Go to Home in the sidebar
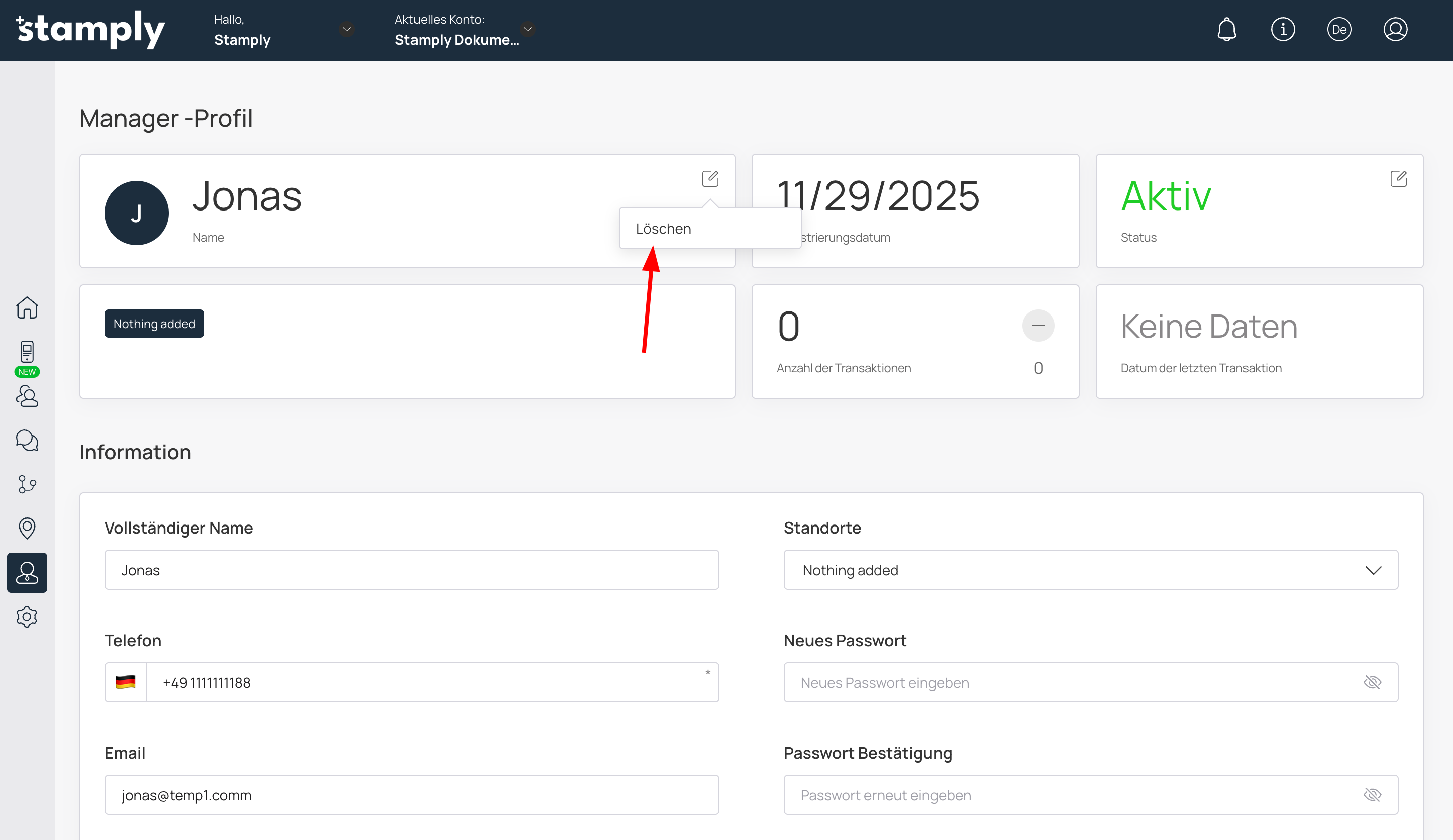Screen dimensions: 1453x840 tap(27, 307)
